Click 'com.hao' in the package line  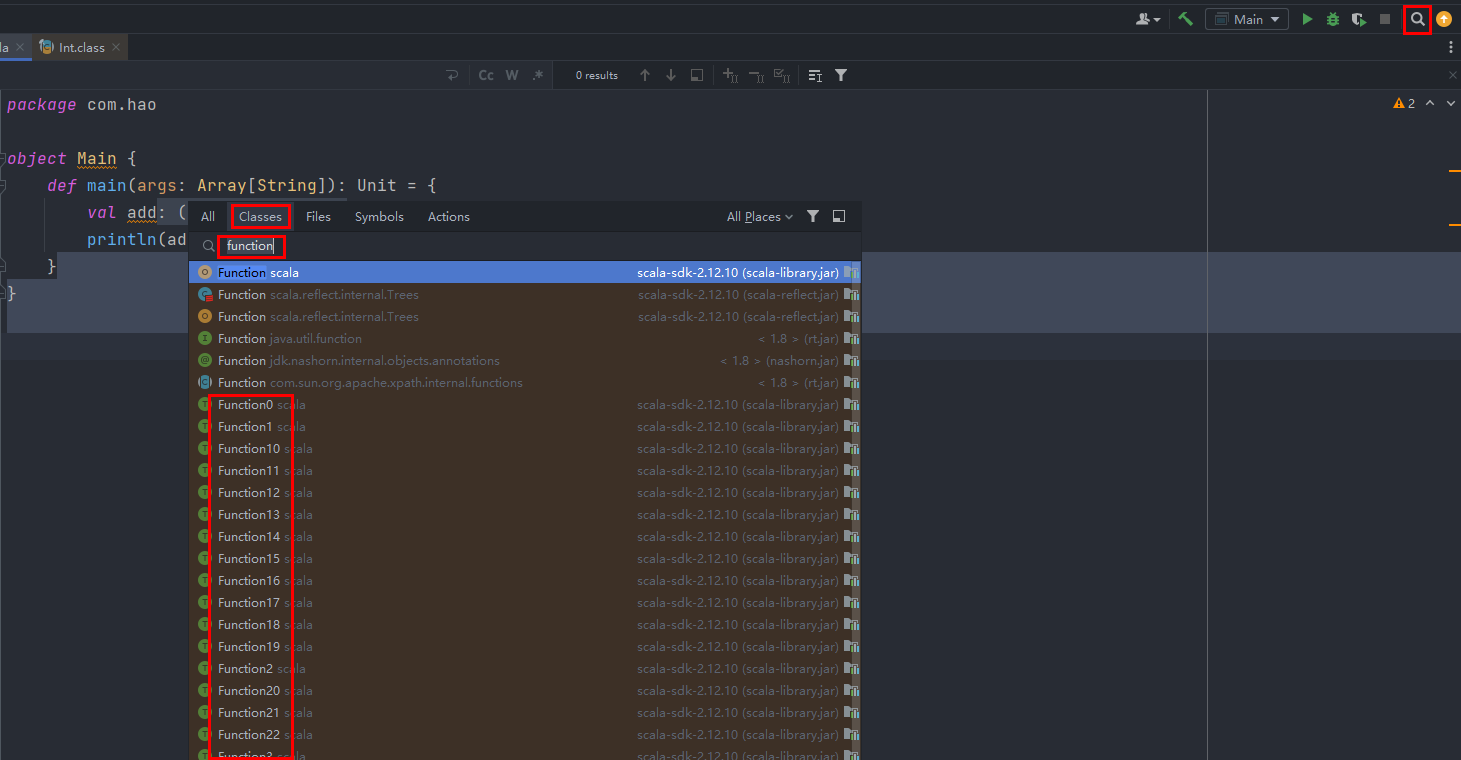[x=122, y=104]
